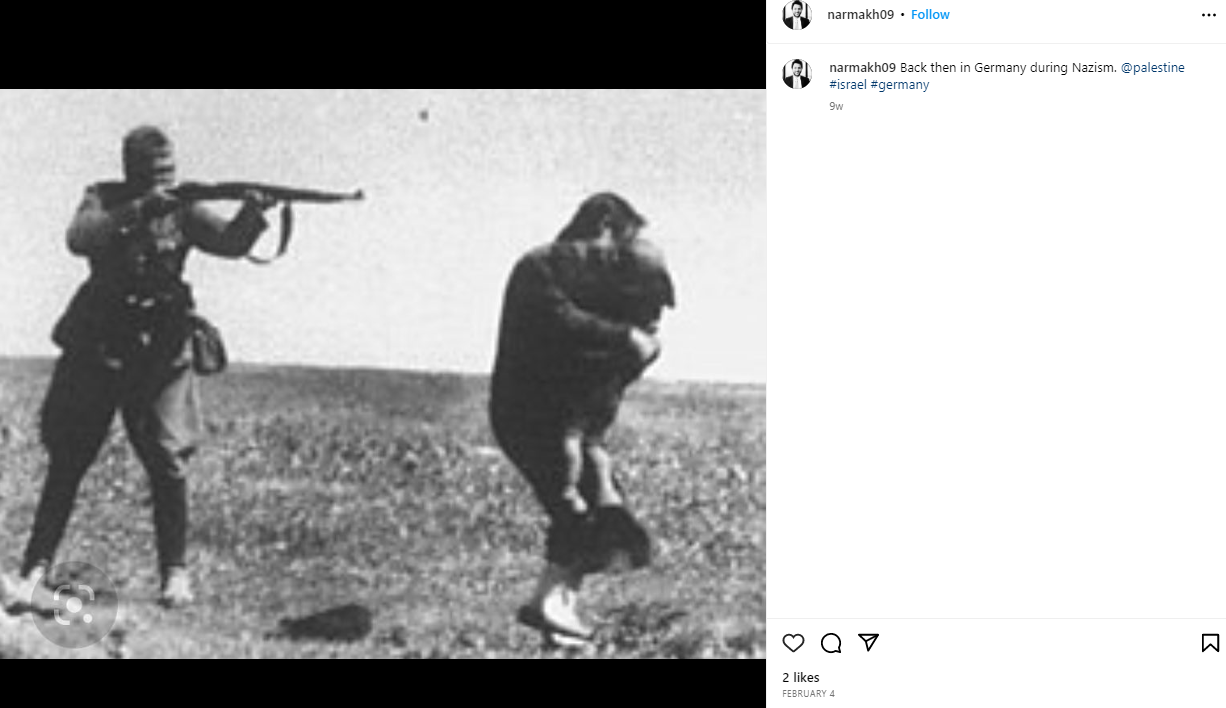Open the narmakh09 username in header

pos(861,15)
